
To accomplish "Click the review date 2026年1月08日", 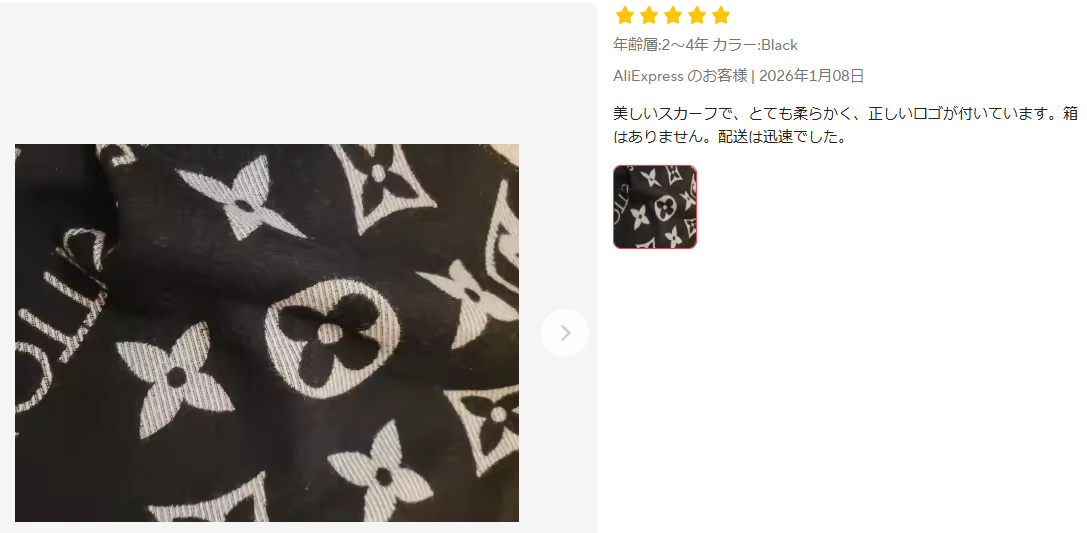I will (x=812, y=76).
